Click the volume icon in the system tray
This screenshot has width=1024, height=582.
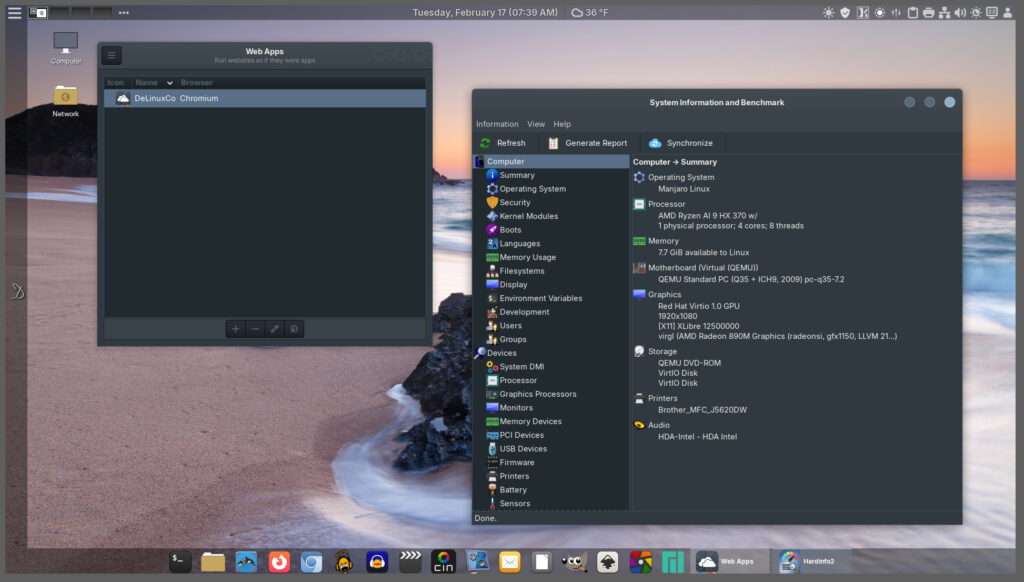(960, 12)
